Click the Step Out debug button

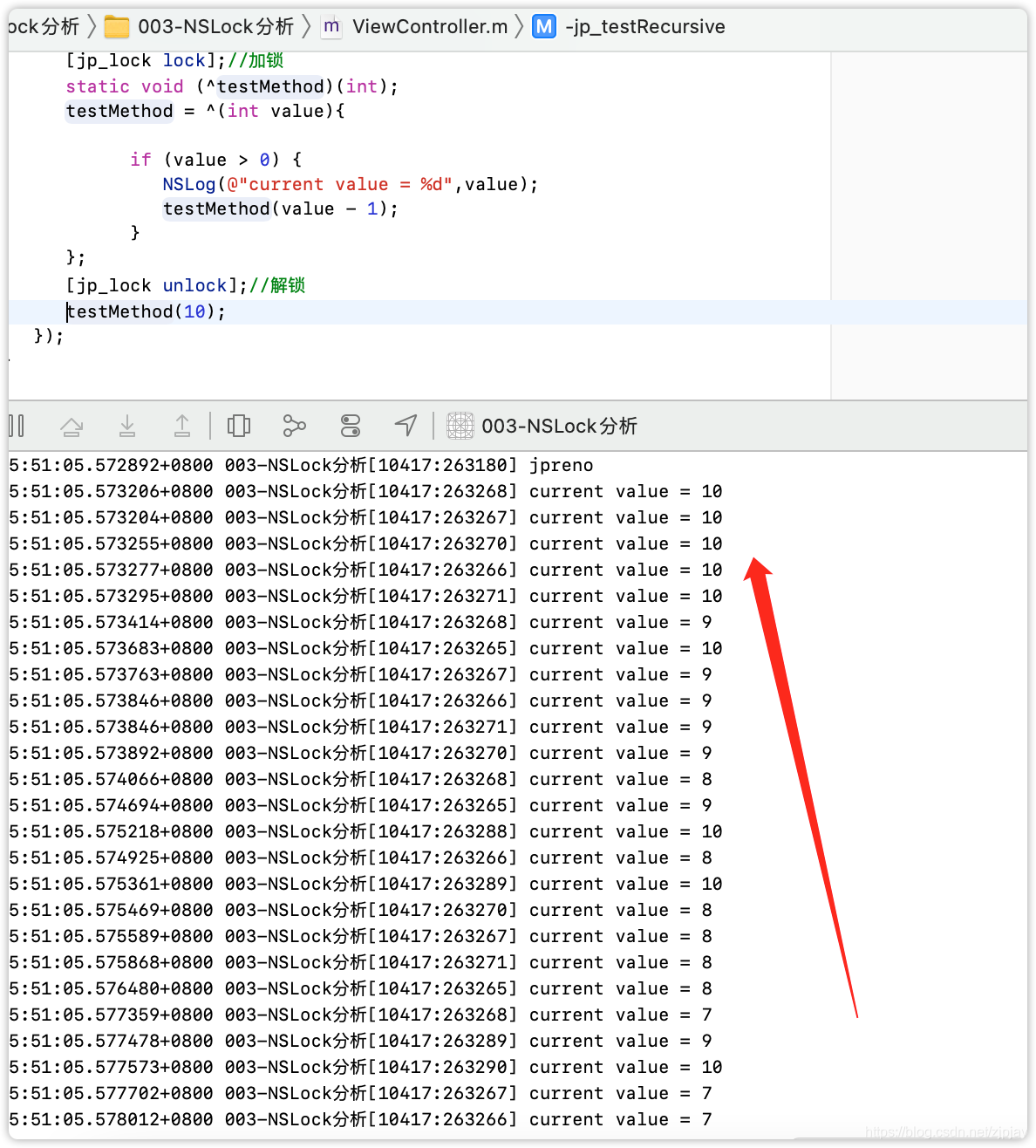point(182,426)
